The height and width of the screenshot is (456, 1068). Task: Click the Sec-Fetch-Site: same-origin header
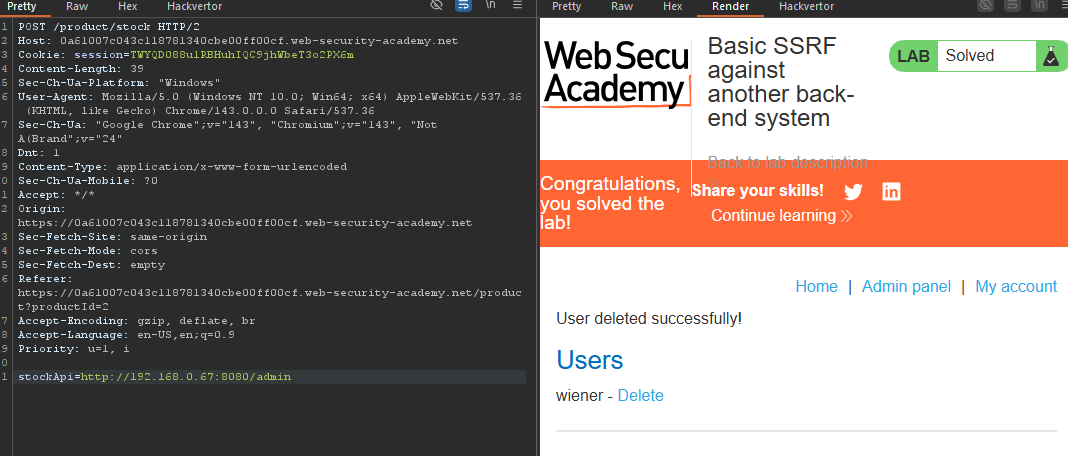point(112,237)
